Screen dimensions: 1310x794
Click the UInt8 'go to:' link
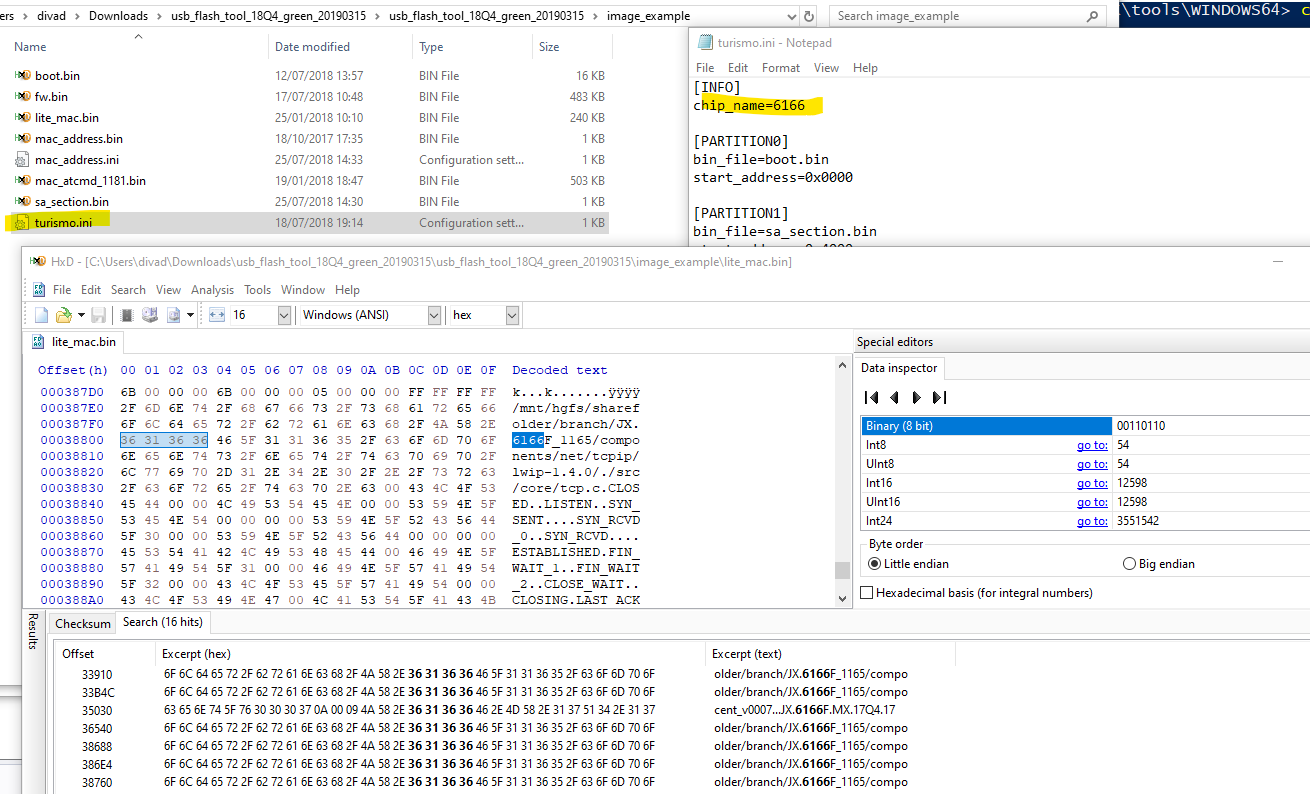coord(1092,464)
